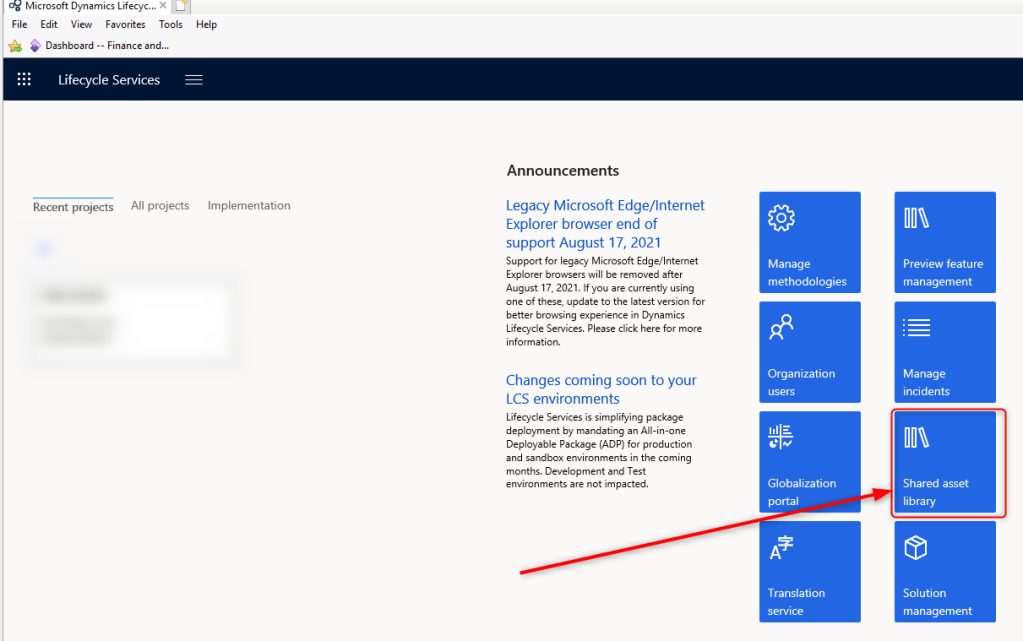Open the Manage methodologies tile
The height and width of the screenshot is (641, 1023).
point(809,242)
